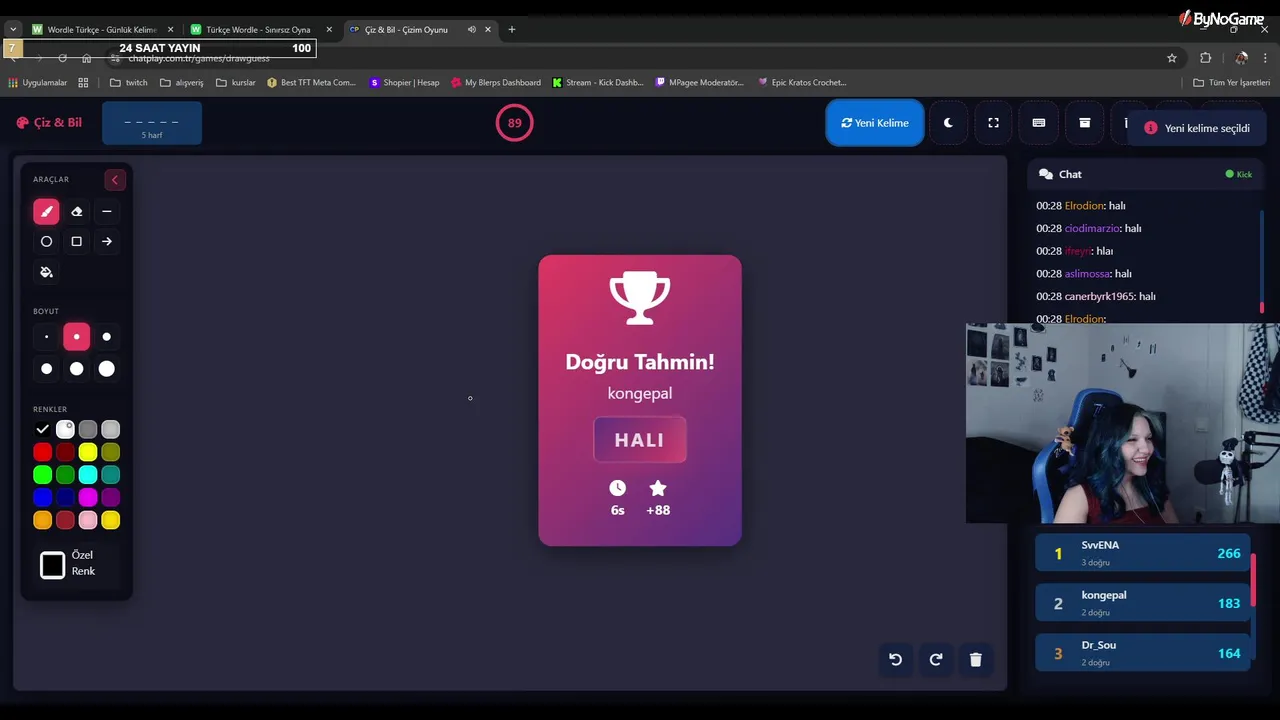Pick the orange color swatch
Screen dimensions: 1280x720
(42, 520)
